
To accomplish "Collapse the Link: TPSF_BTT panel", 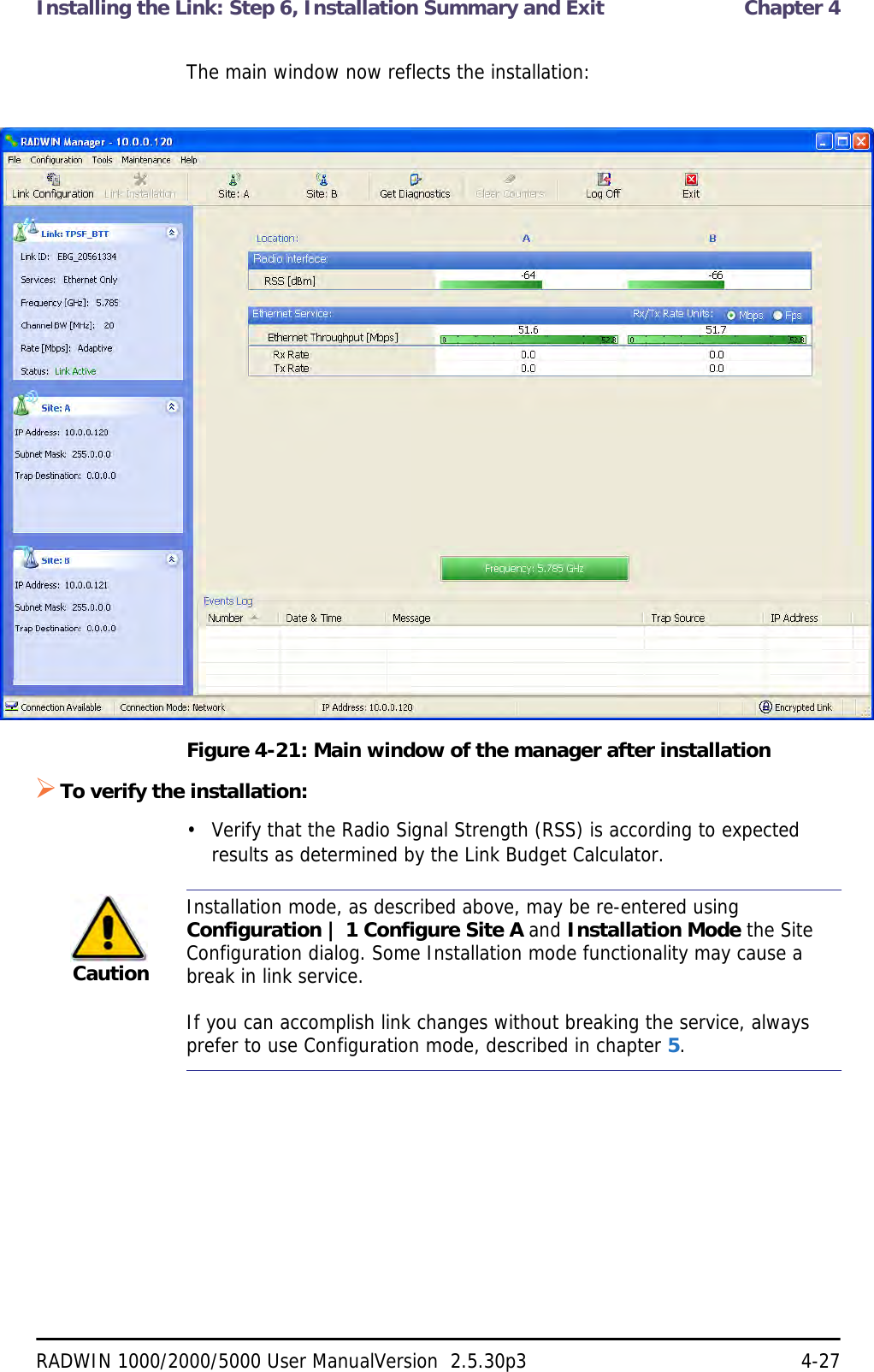I will 172,233.
